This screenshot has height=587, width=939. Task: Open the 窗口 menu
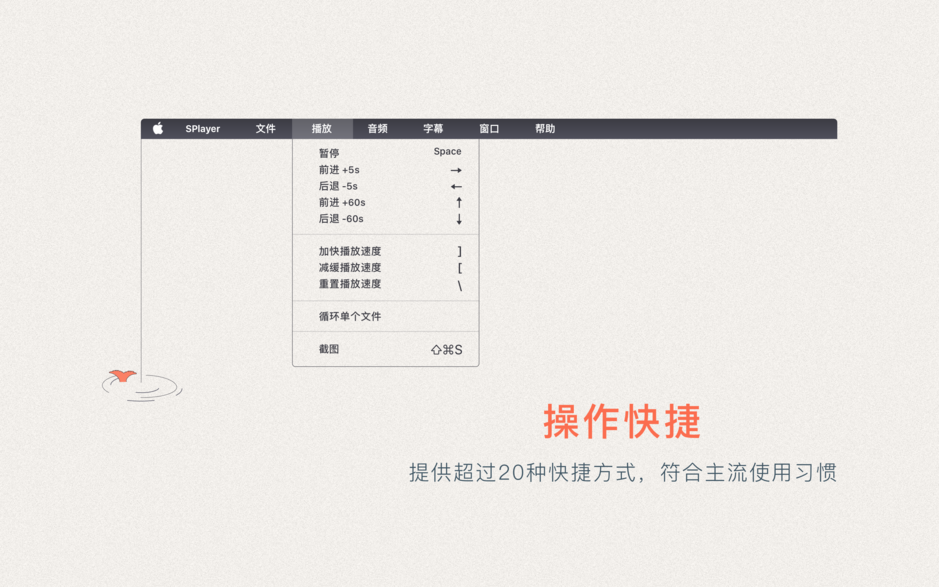(x=489, y=128)
